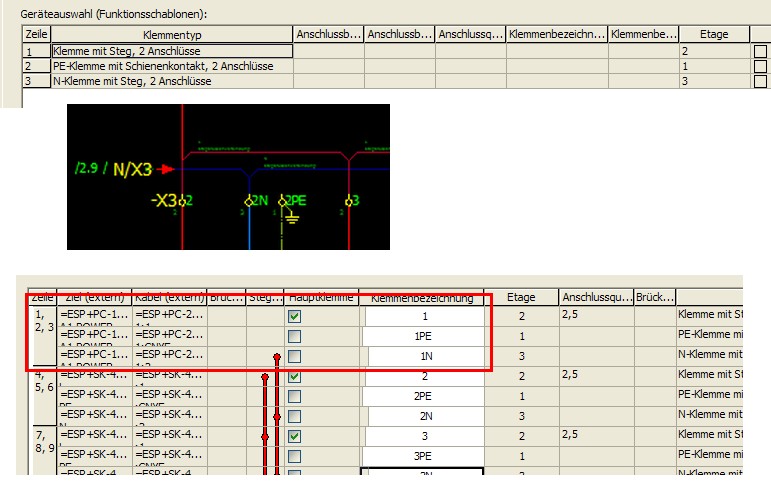
Task: Click Zeile header in the Geräteauswahl table
Action: point(36,34)
